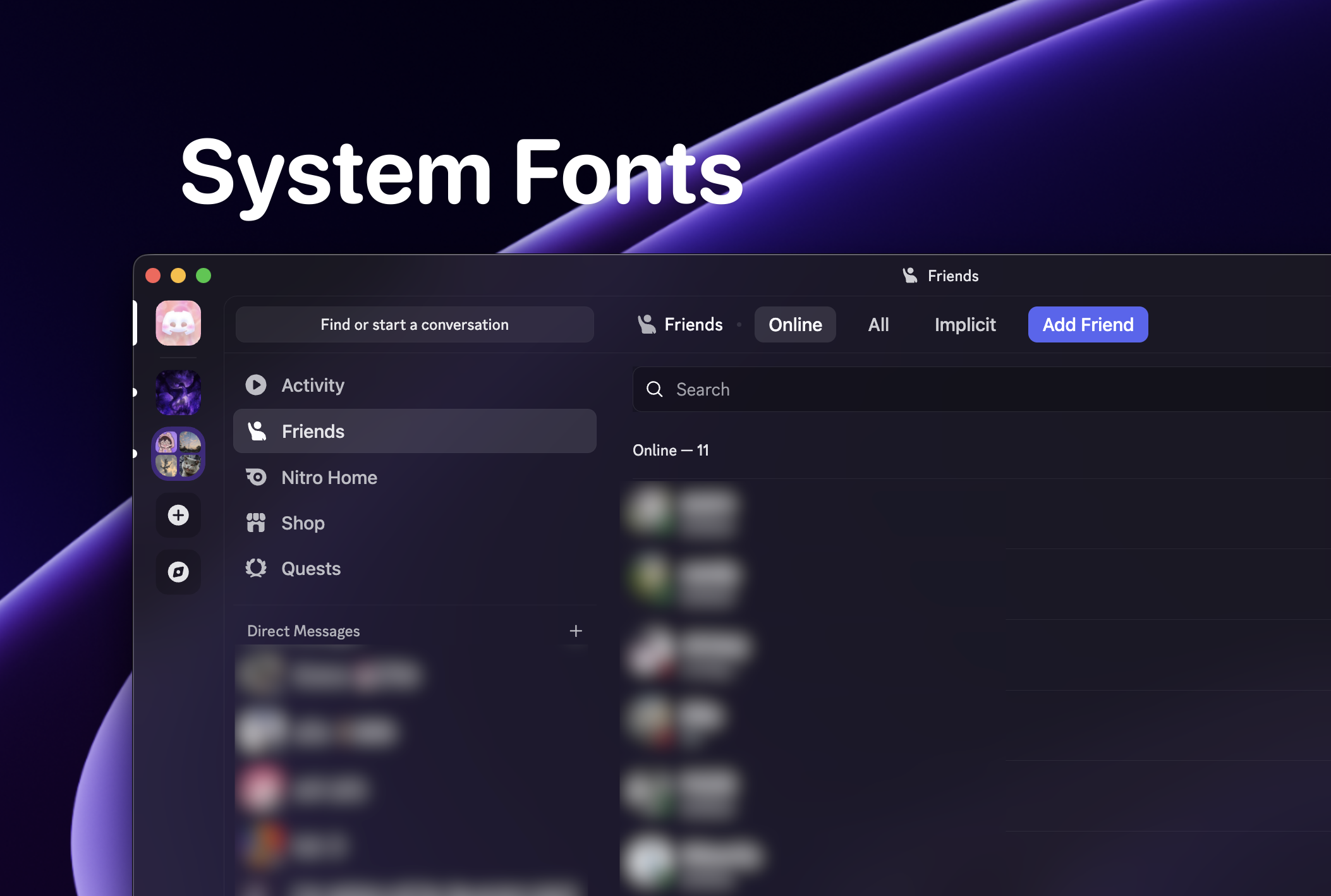Click the Online — 11 heading
Screen dimensions: 1331x896
click(x=672, y=450)
